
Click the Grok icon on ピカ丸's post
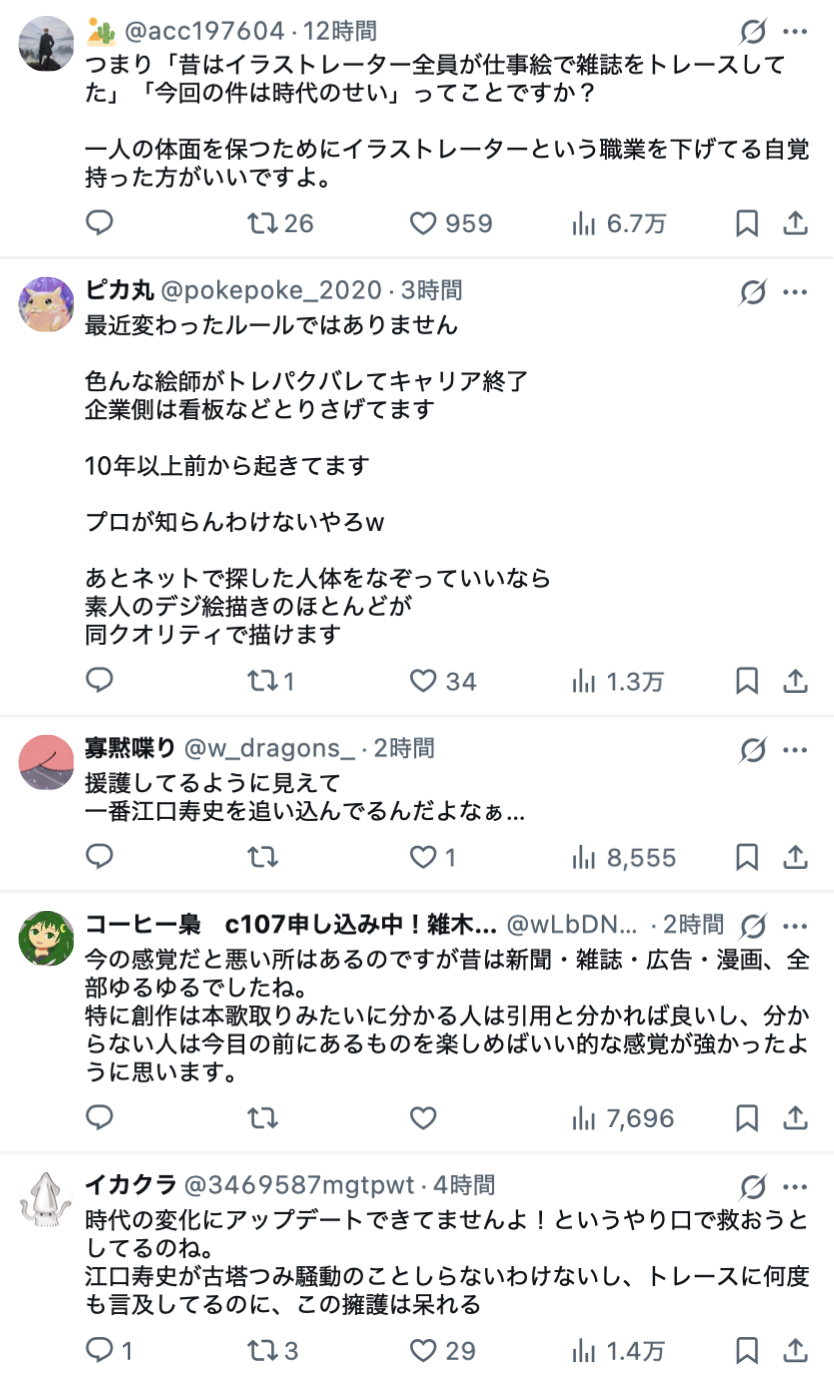coord(752,293)
